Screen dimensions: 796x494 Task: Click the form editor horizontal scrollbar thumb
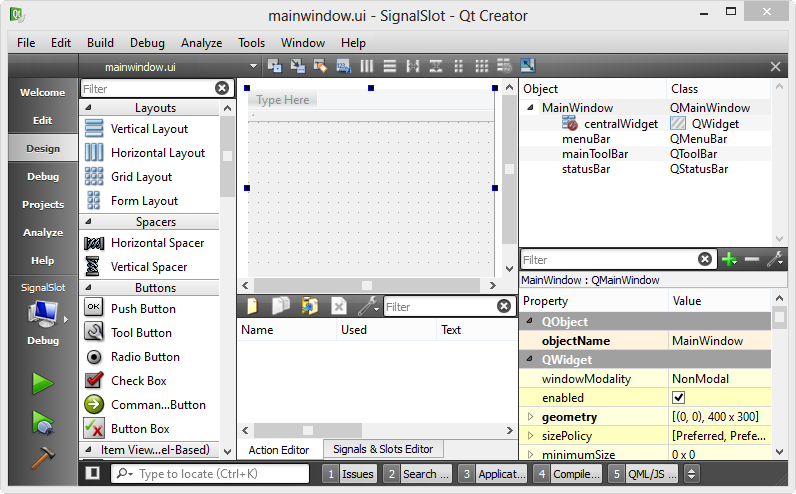367,285
